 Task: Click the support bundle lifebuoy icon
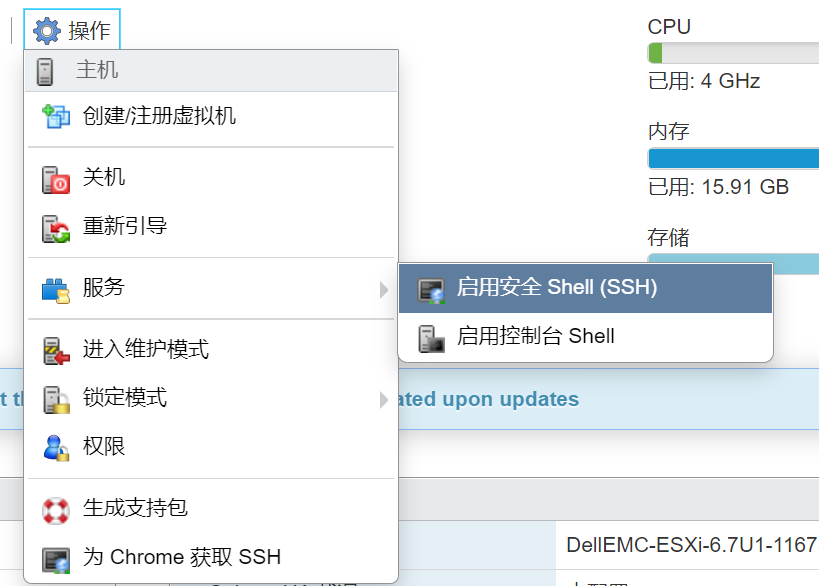click(56, 509)
